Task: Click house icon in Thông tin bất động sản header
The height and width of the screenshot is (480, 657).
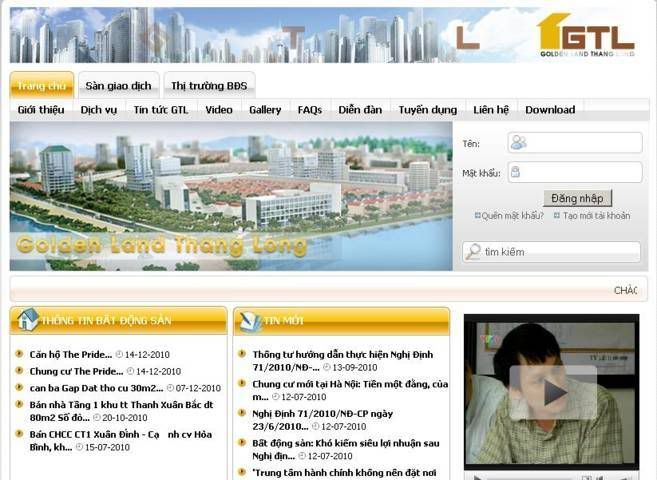Action: click(28, 319)
